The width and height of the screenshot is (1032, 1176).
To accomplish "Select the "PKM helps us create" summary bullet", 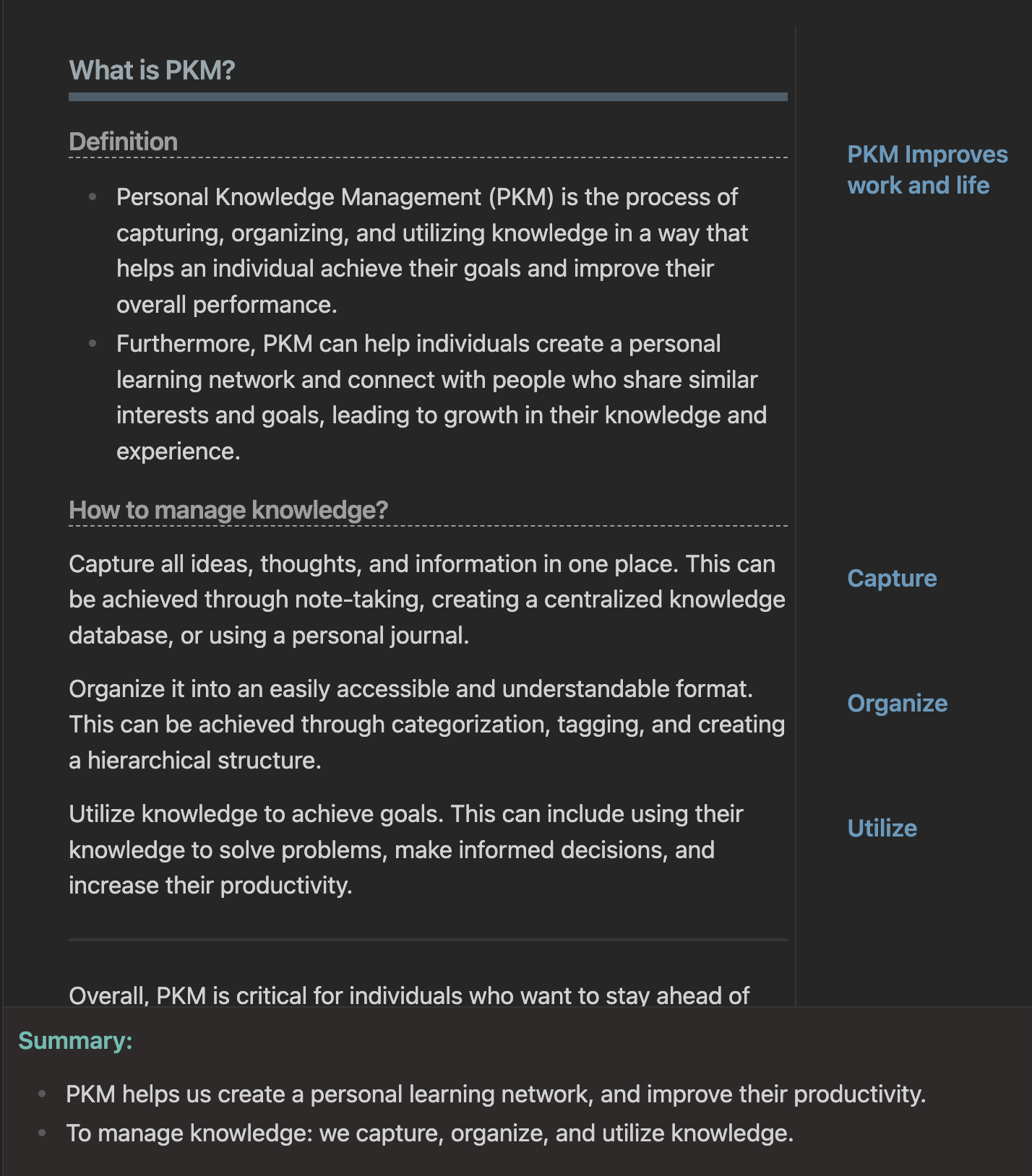I will click(495, 1094).
